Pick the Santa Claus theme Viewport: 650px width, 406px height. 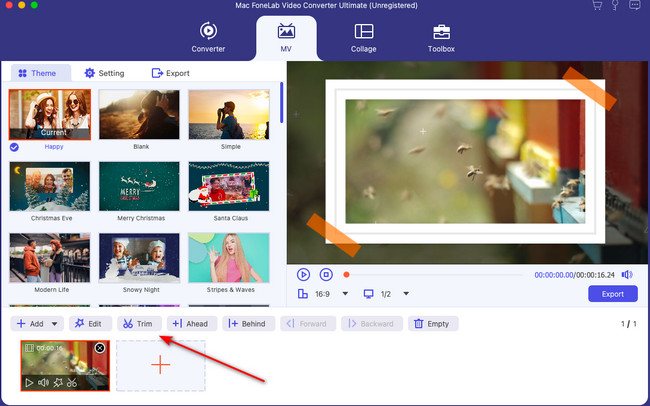point(229,186)
